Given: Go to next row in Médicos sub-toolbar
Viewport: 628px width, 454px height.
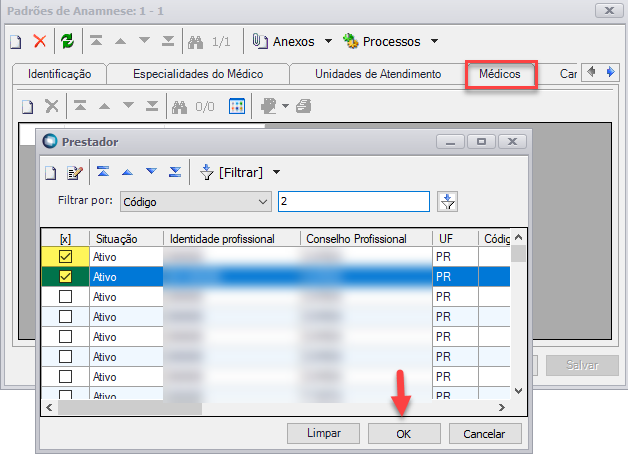Looking at the screenshot, I should [128, 105].
